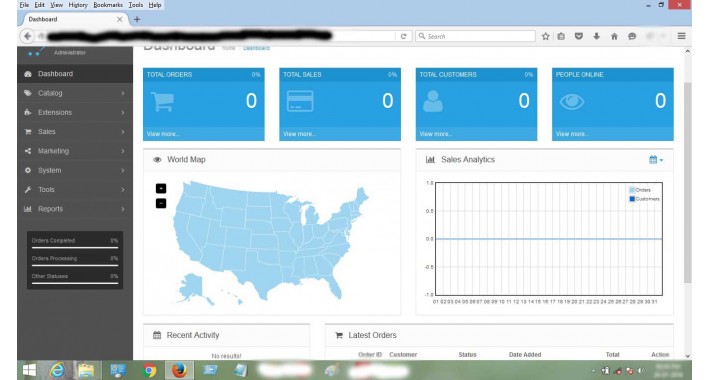Zoom in on the World Map
The image size is (710, 380).
[x=161, y=188]
